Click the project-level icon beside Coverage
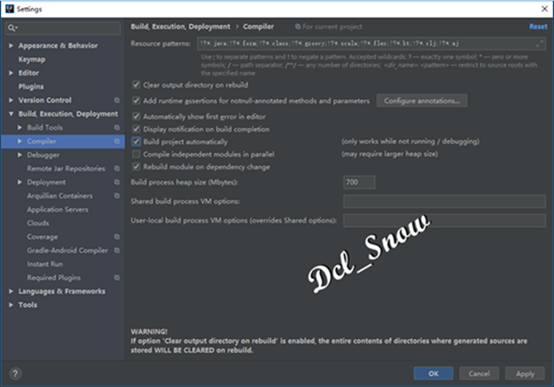Screen dimensions: 554x387 pyautogui.click(x=117, y=237)
